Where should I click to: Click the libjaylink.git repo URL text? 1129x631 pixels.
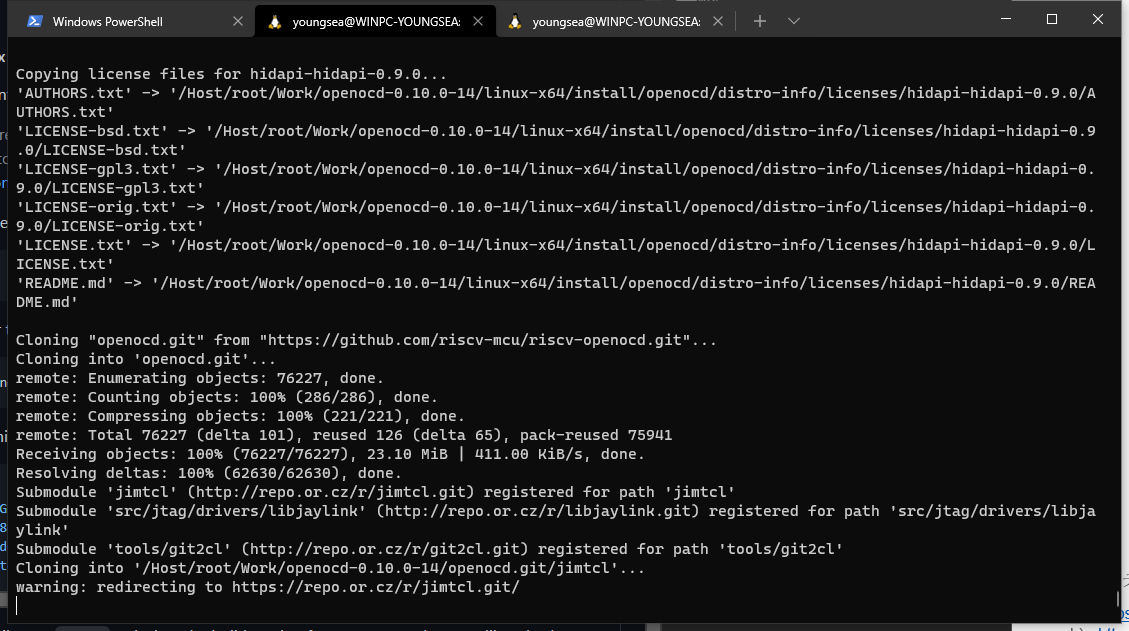[x=538, y=511]
